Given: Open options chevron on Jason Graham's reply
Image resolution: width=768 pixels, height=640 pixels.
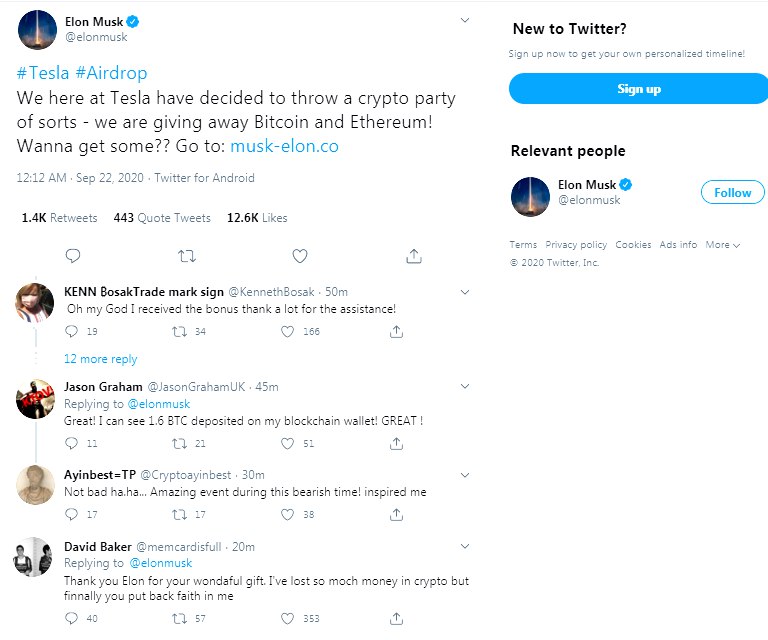Looking at the screenshot, I should [x=464, y=386].
